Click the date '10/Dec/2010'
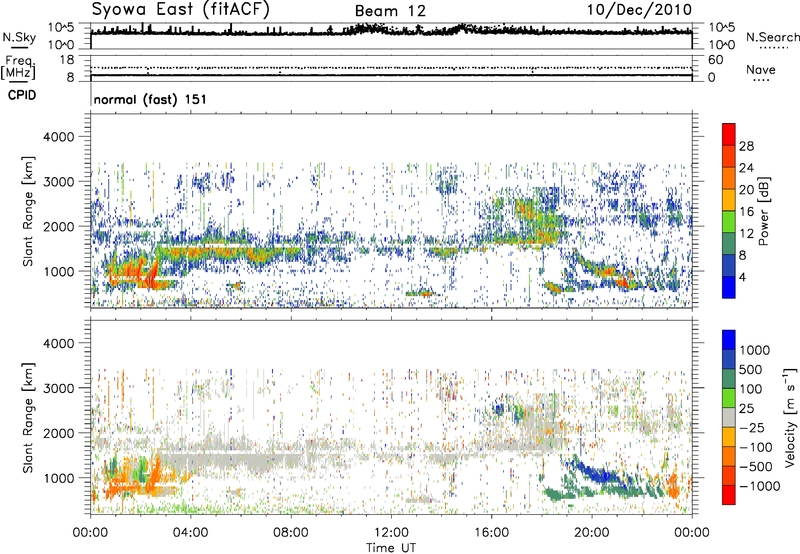Viewport: 800px width, 554px height. click(x=639, y=10)
